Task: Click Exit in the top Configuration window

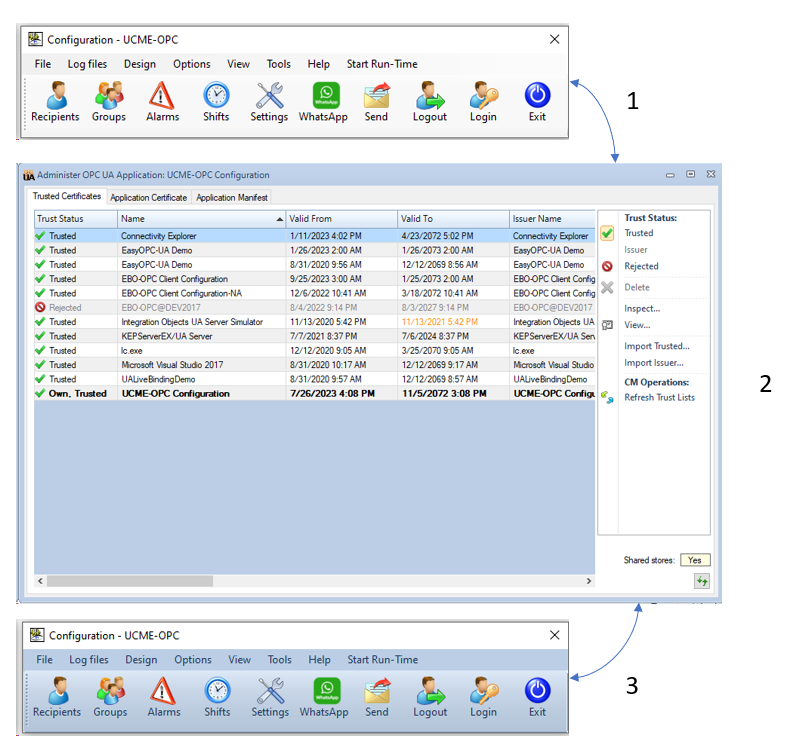Action: (x=537, y=102)
